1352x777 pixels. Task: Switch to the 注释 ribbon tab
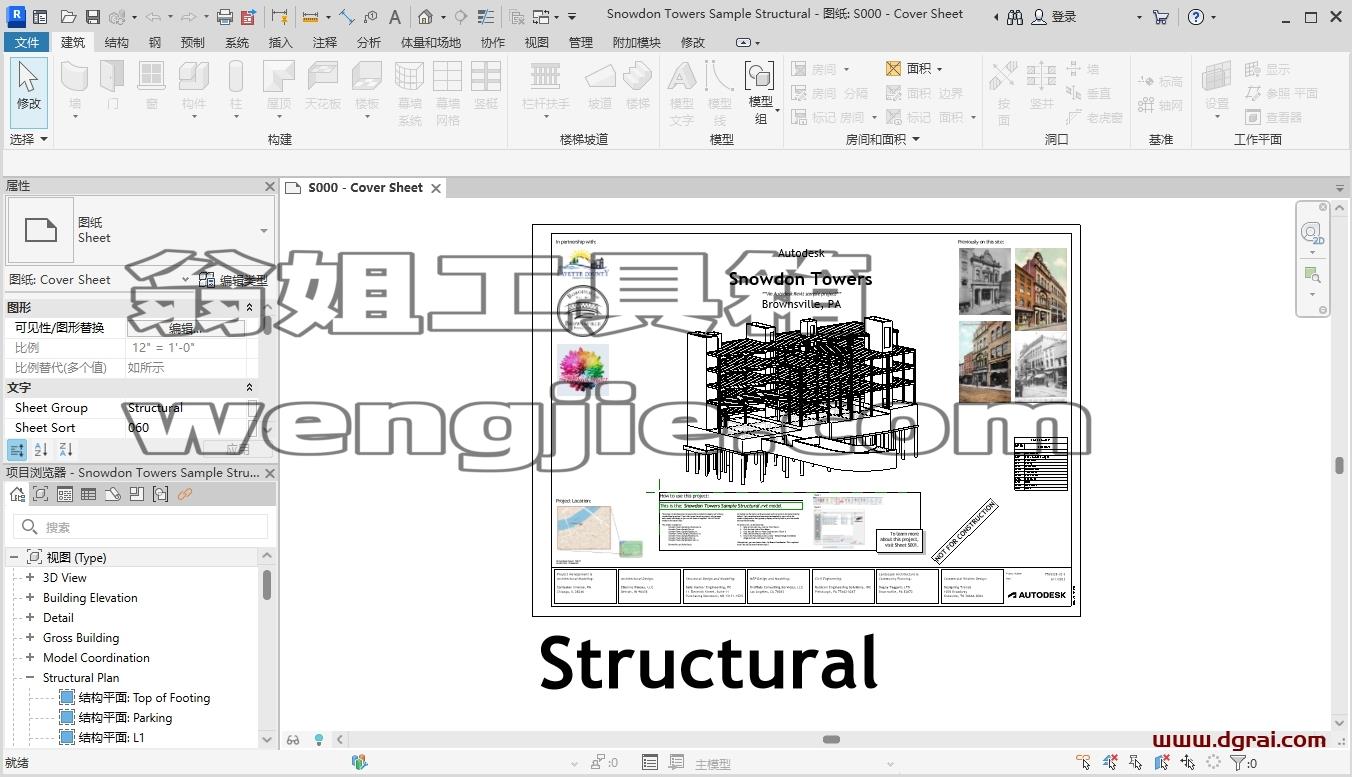(x=325, y=42)
